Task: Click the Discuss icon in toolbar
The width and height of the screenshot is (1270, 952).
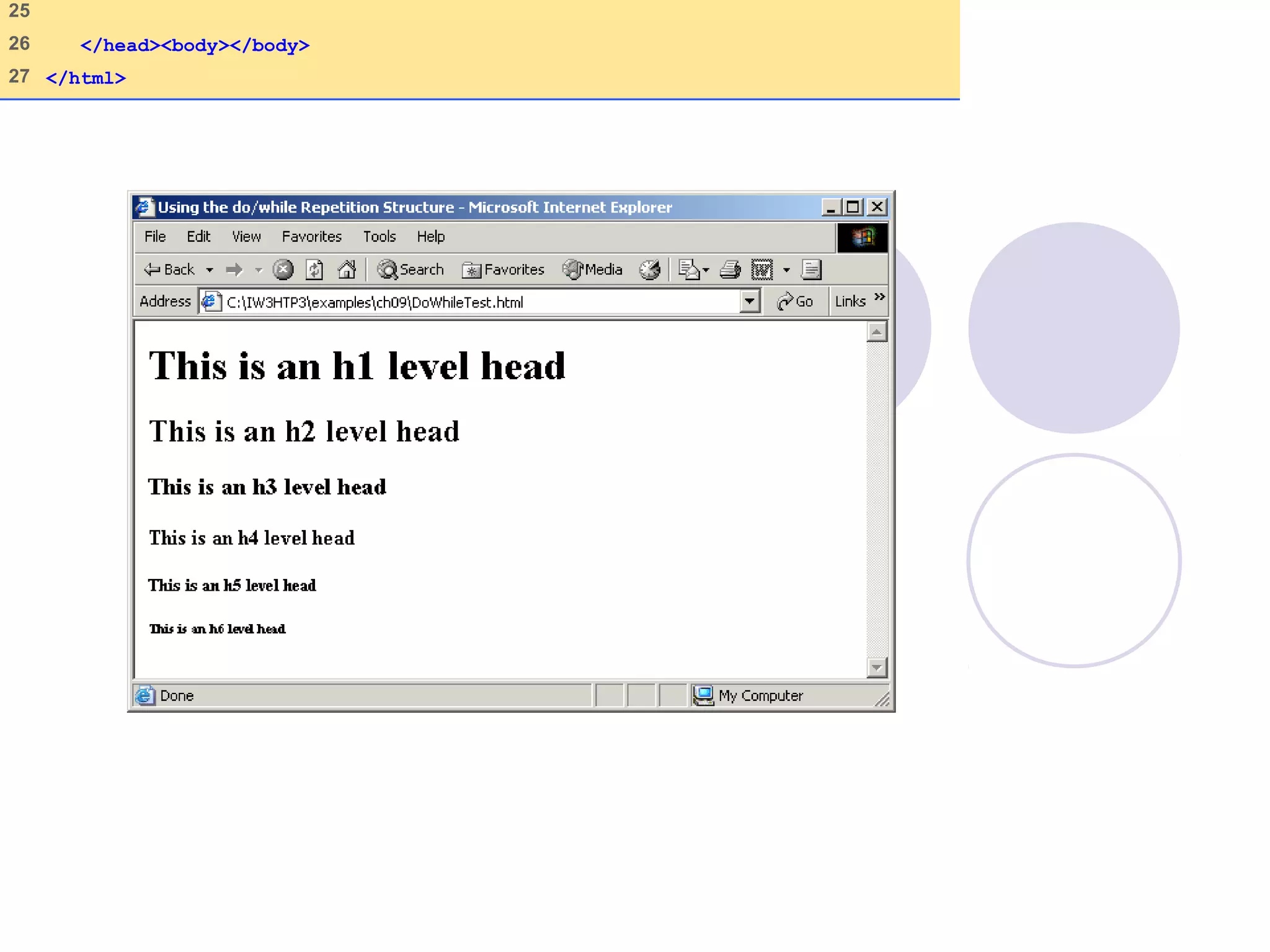Action: (x=811, y=270)
